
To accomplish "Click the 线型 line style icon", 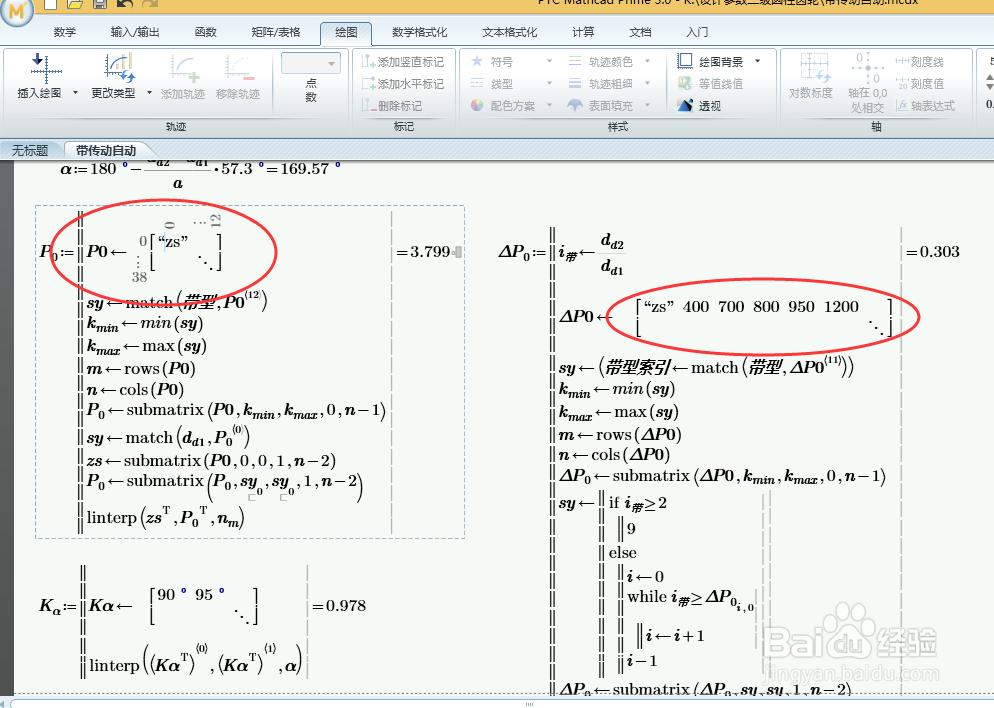I will click(477, 84).
